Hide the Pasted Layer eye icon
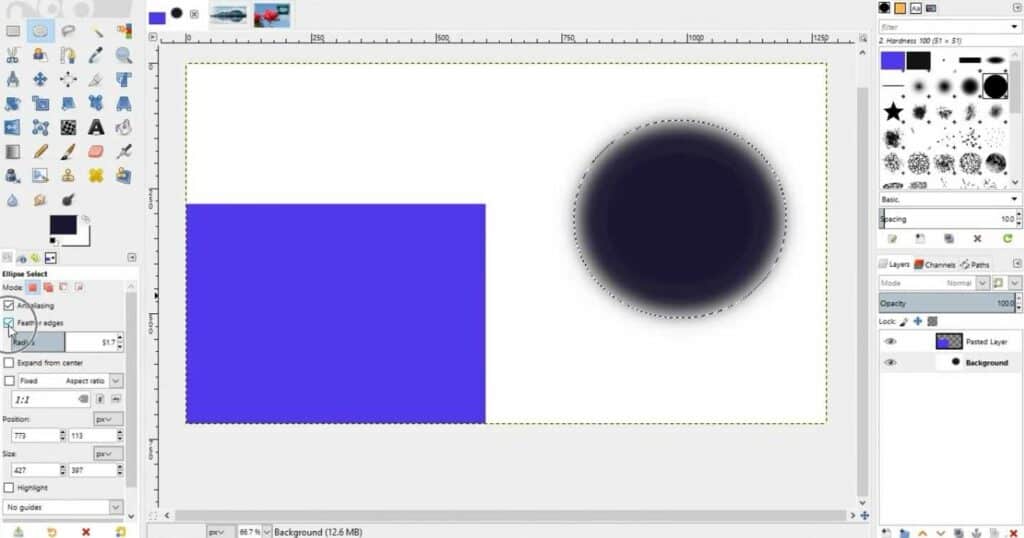 [889, 341]
